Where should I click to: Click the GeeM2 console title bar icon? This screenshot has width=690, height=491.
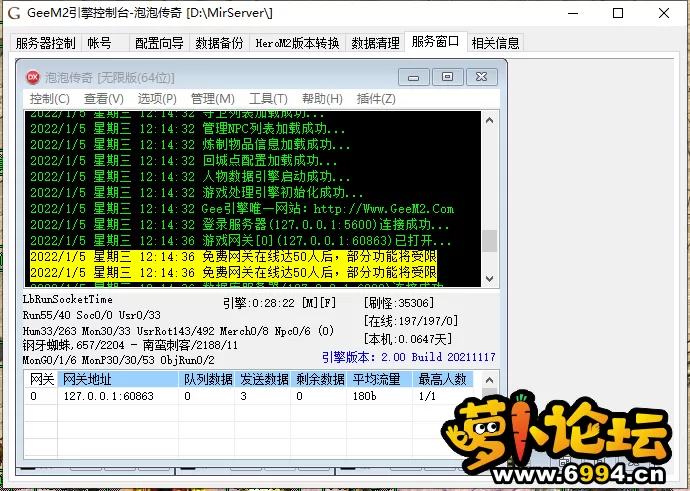pos(14,13)
